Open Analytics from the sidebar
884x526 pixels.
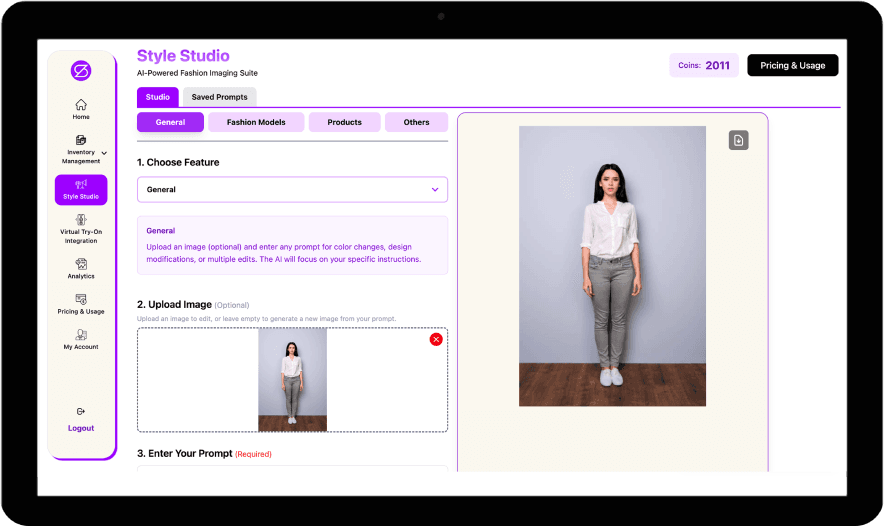(81, 268)
